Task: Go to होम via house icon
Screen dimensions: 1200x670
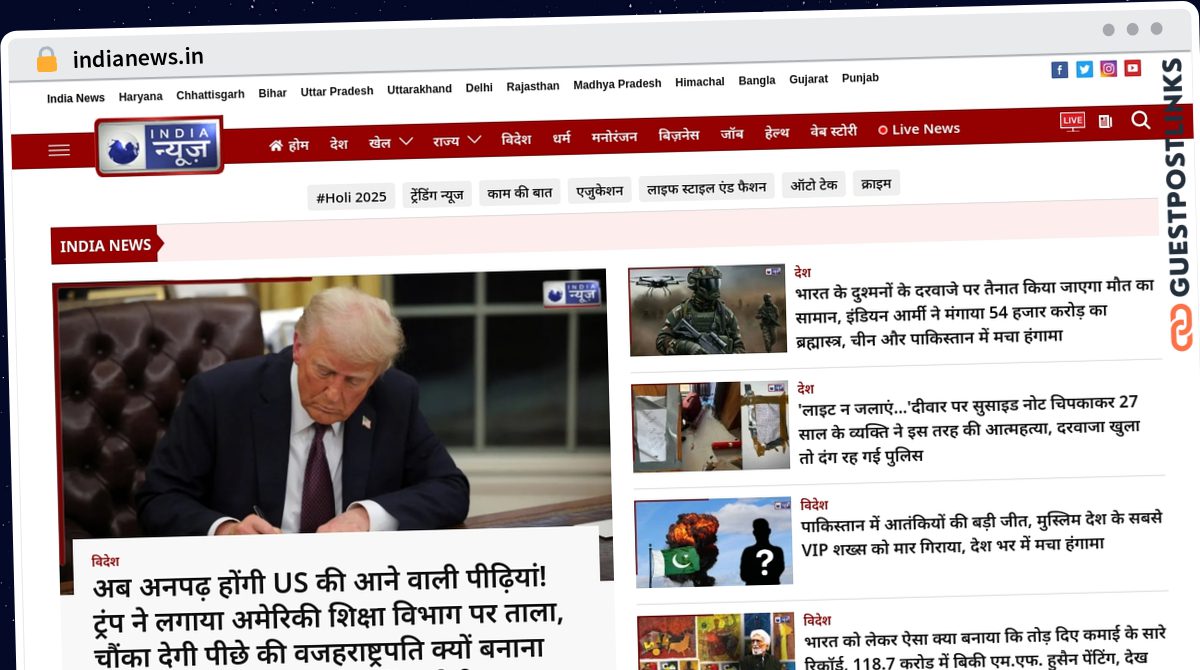Action: 288,145
